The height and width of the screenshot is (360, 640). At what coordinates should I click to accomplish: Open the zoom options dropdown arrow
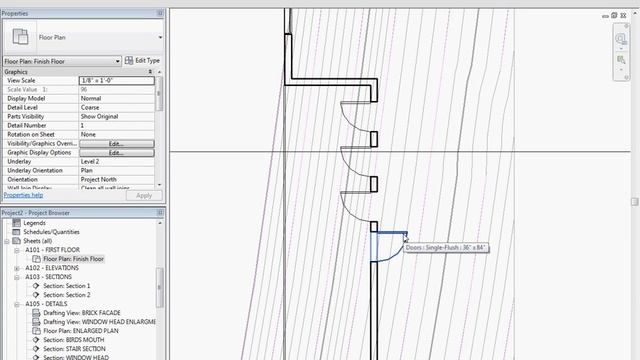pos(621,70)
